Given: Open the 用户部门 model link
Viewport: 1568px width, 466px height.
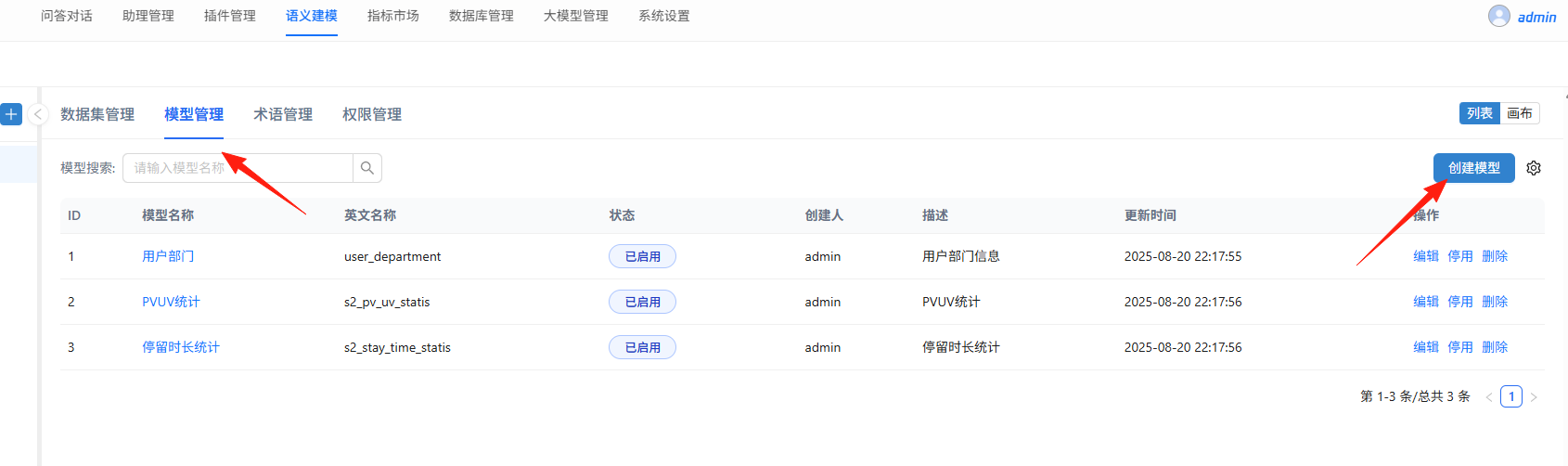Looking at the screenshot, I should (x=168, y=256).
